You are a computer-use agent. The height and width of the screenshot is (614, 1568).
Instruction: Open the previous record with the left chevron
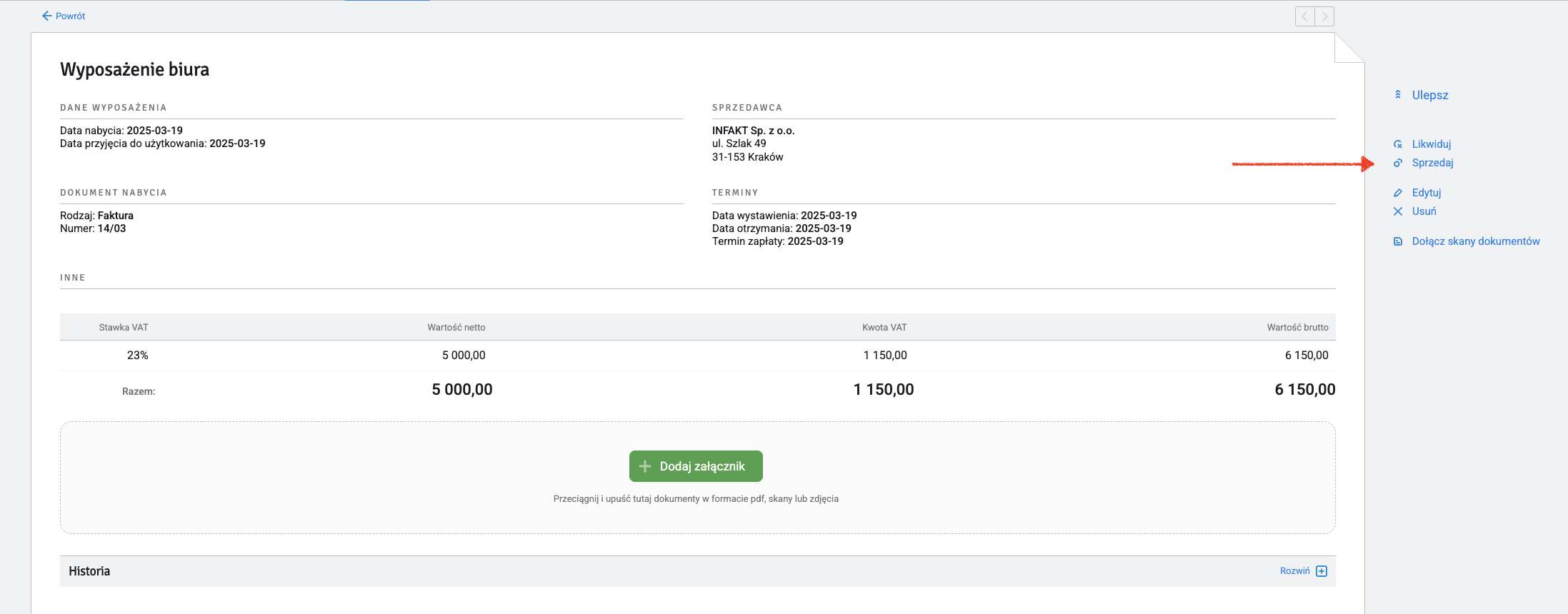point(1305,16)
